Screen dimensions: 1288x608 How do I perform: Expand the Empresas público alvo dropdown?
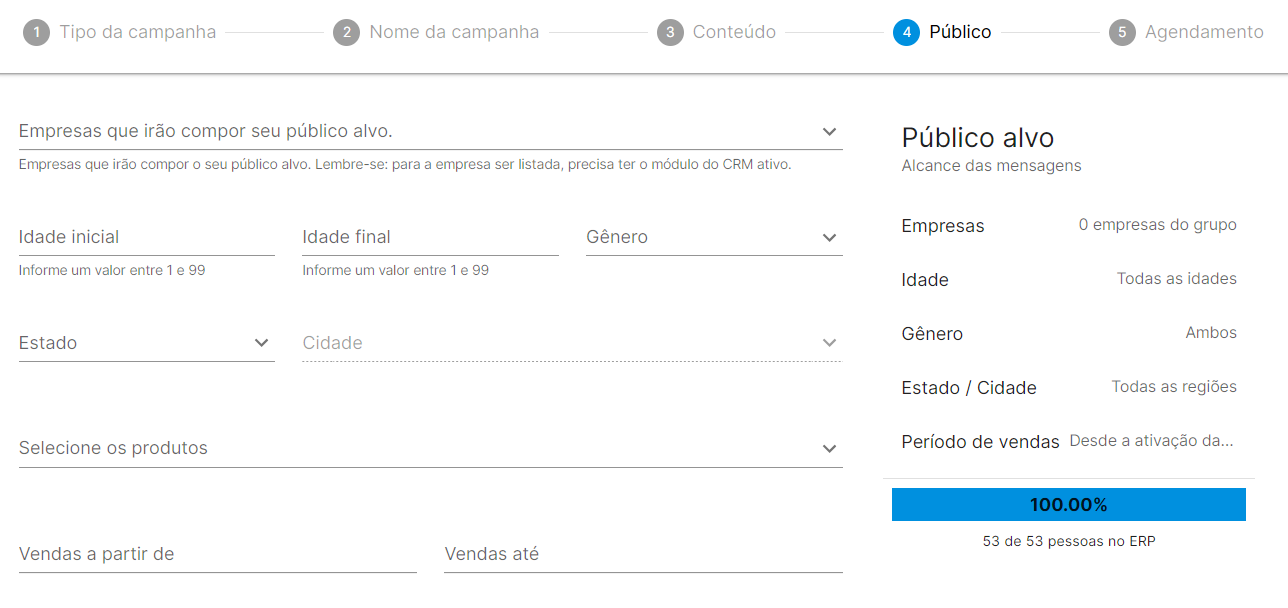pos(829,132)
